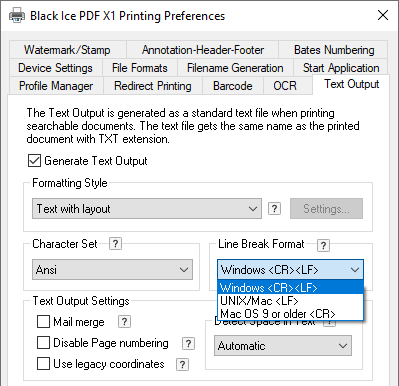Click the Mail merge help icon
This screenshot has height=386, width=399.
124,322
